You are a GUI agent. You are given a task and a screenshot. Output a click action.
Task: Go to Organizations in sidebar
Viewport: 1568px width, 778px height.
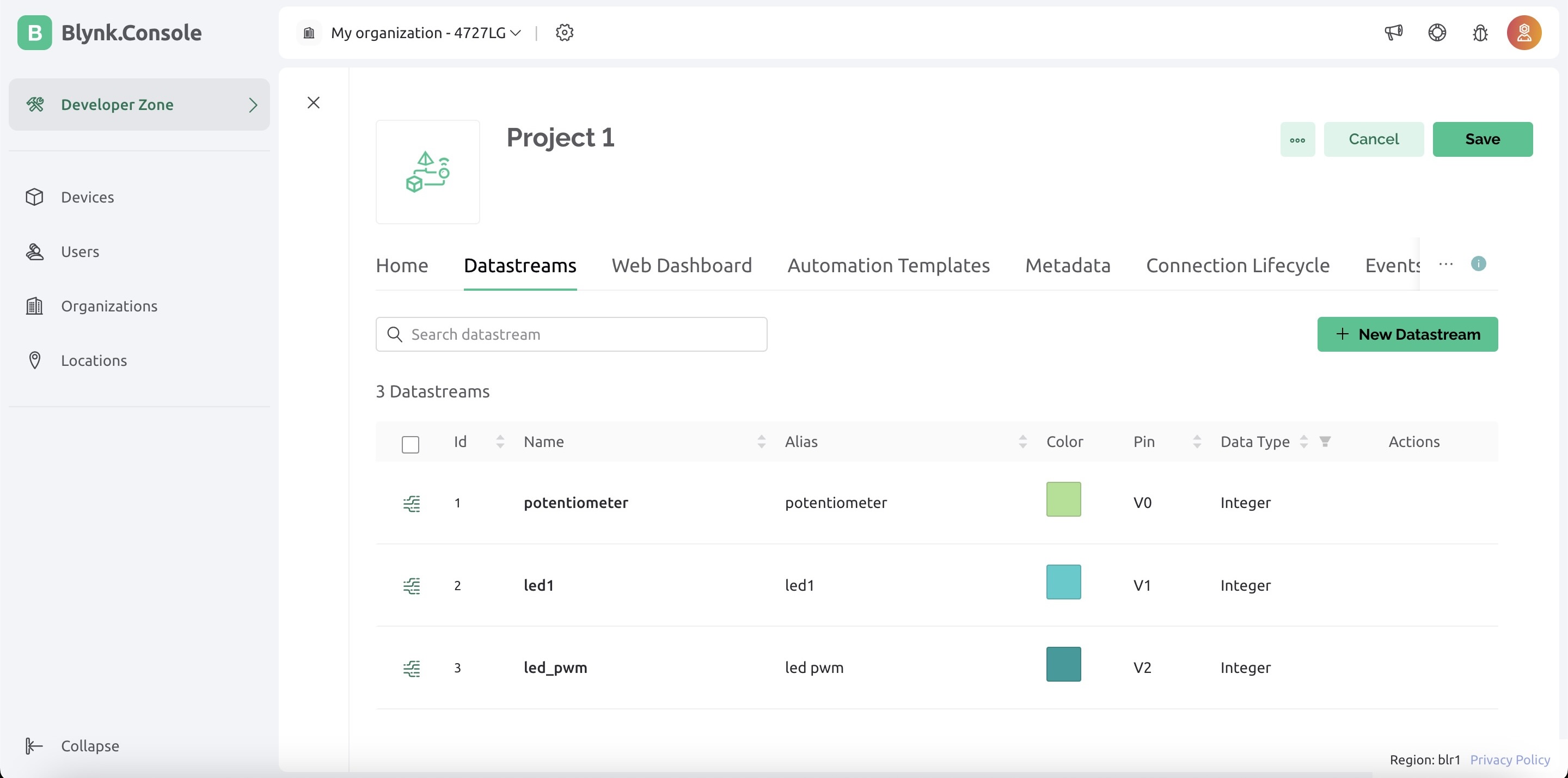[109, 305]
